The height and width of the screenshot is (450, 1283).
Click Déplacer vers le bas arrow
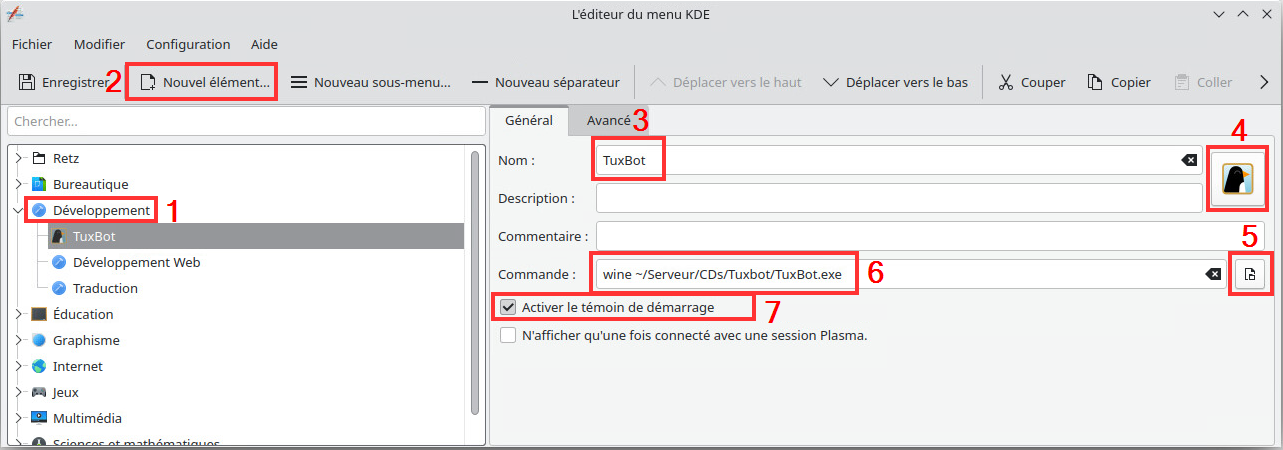pos(831,82)
